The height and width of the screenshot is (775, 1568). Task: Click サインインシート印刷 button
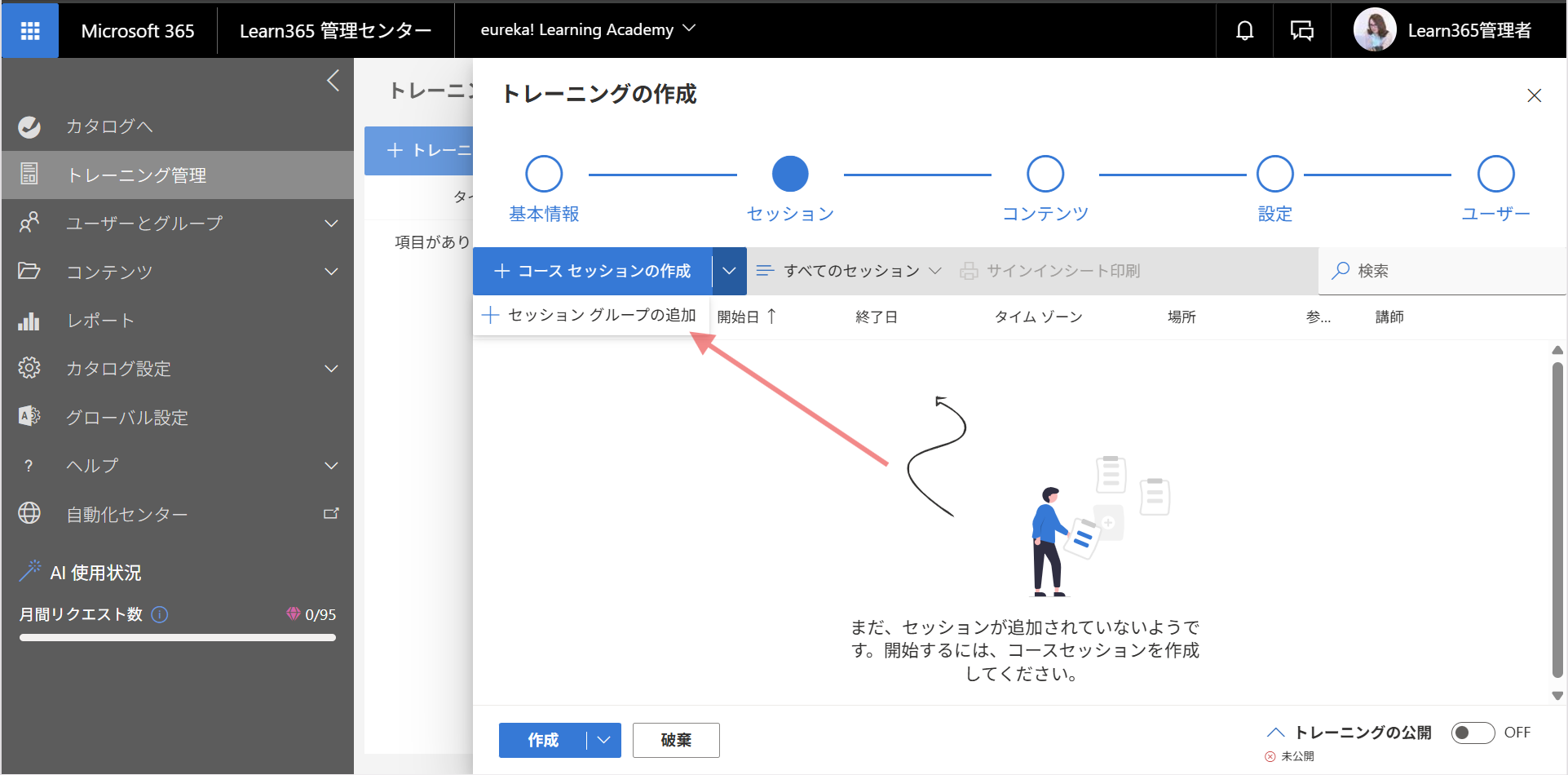[1050, 271]
